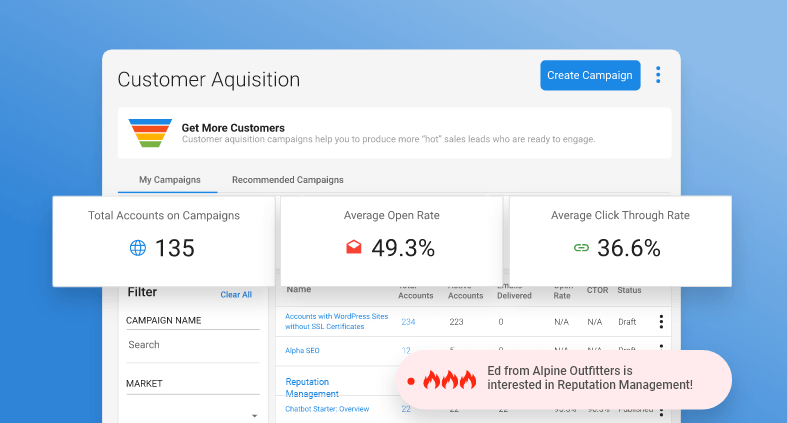Open the Recommended Campaigns tab
This screenshot has width=788, height=423.
[x=287, y=180]
